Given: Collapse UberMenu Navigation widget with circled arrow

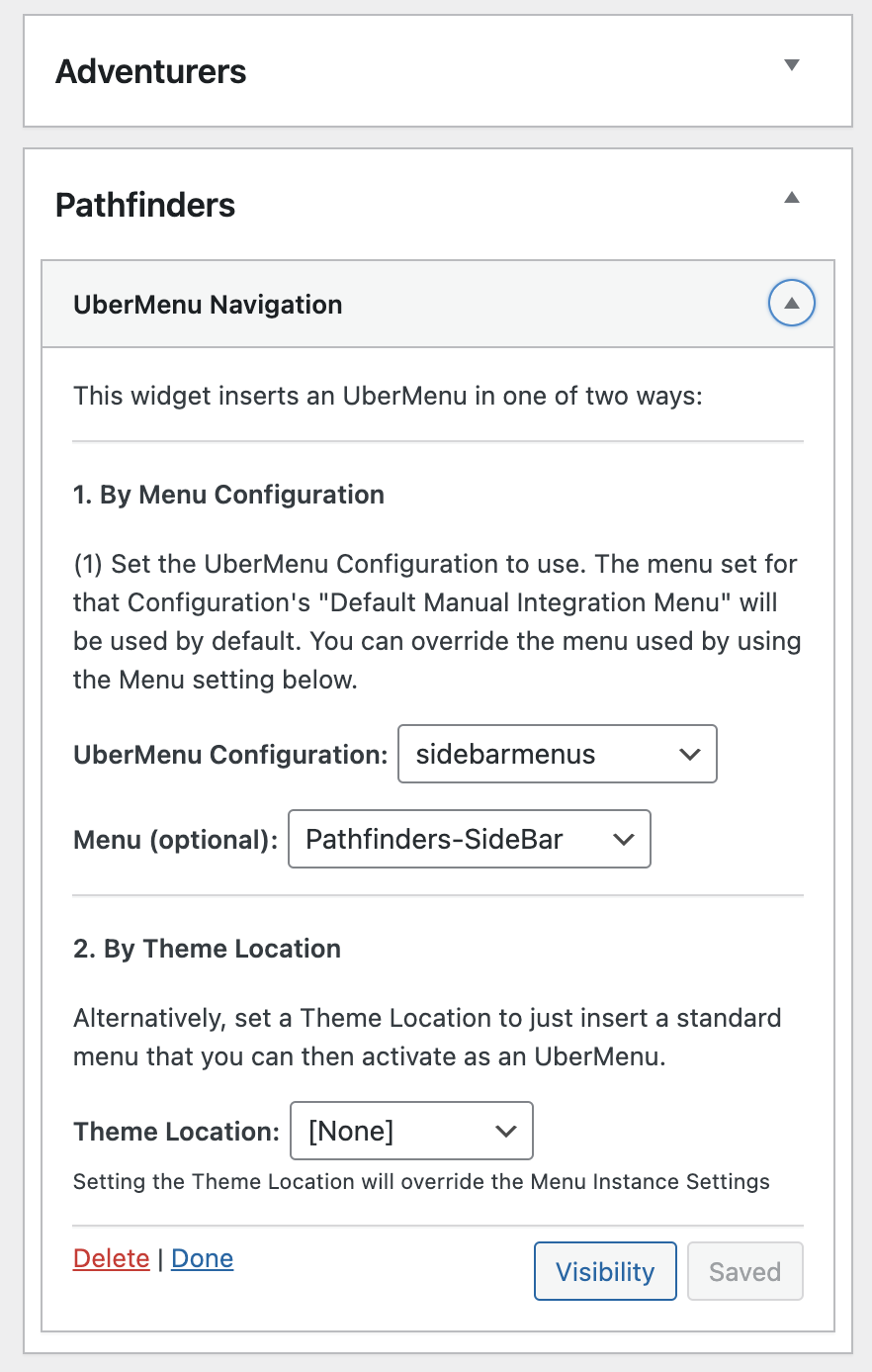Looking at the screenshot, I should tap(791, 304).
